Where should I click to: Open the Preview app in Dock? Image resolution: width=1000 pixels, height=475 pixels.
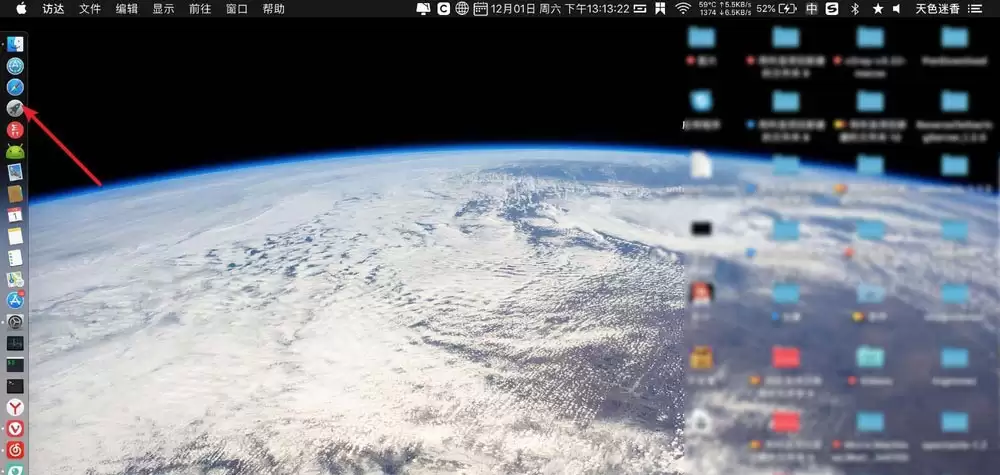click(15, 172)
